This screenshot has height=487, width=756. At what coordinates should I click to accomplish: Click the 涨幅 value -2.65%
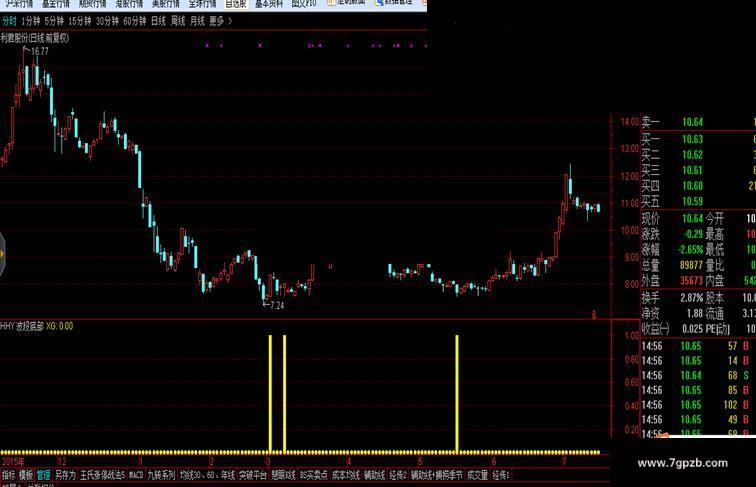pos(690,250)
